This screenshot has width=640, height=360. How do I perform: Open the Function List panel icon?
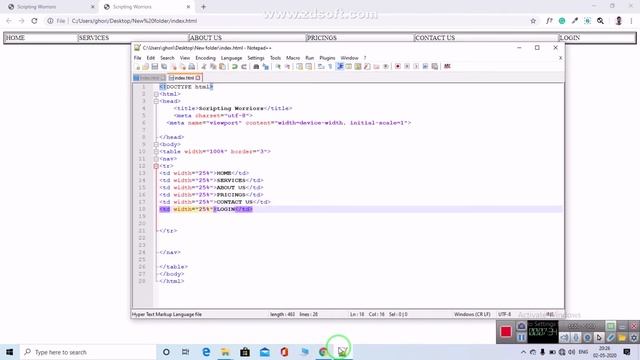367,67
